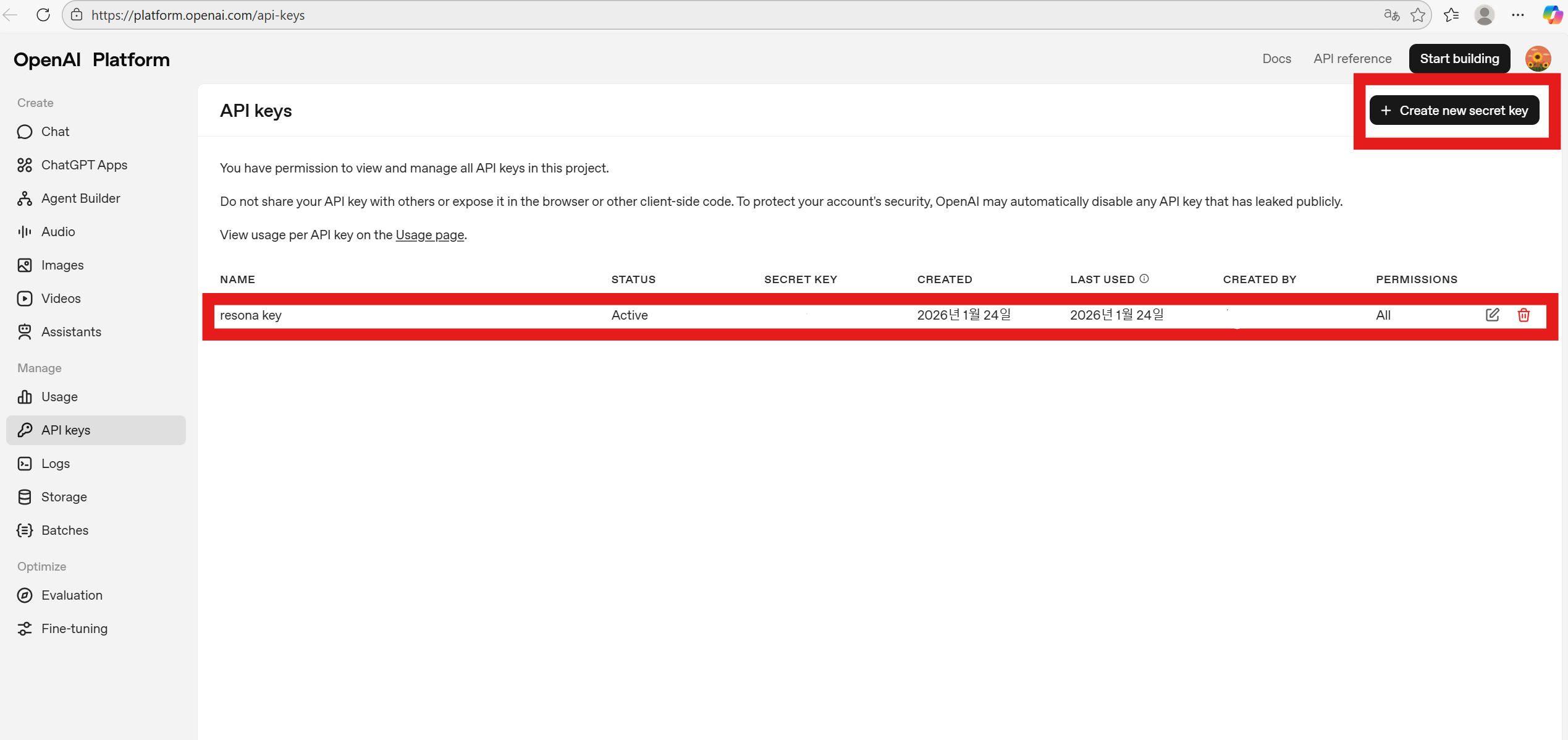The width and height of the screenshot is (1568, 740).
Task: Click the Start building button
Action: click(x=1459, y=59)
